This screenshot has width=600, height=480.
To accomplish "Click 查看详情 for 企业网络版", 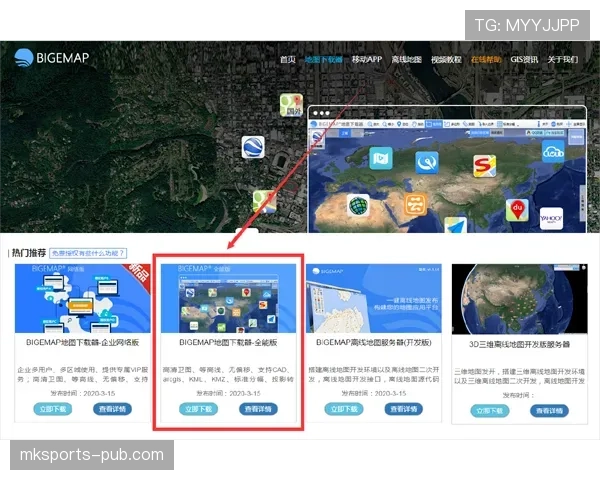I will click(x=112, y=409).
